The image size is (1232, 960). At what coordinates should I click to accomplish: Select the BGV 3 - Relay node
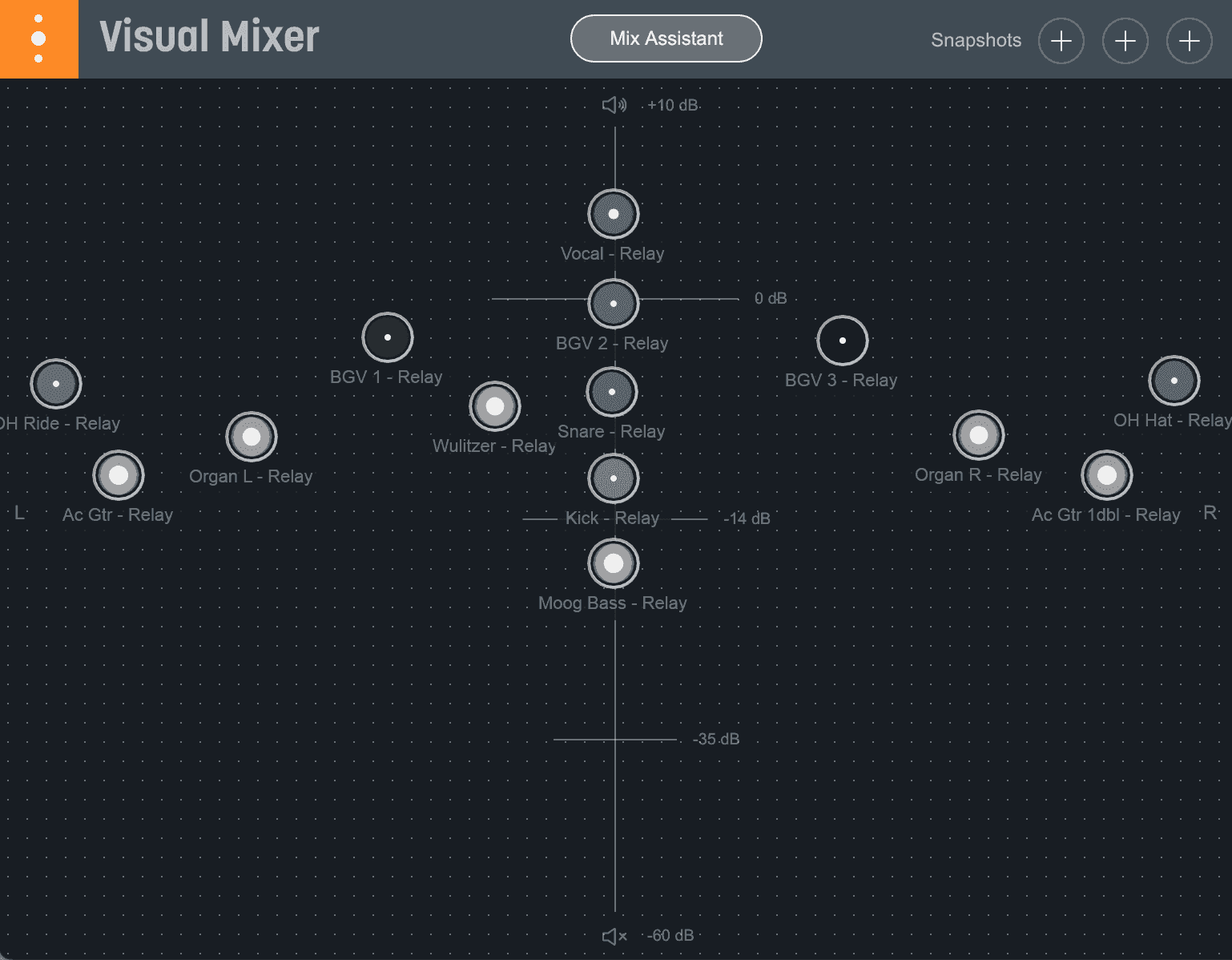click(843, 341)
